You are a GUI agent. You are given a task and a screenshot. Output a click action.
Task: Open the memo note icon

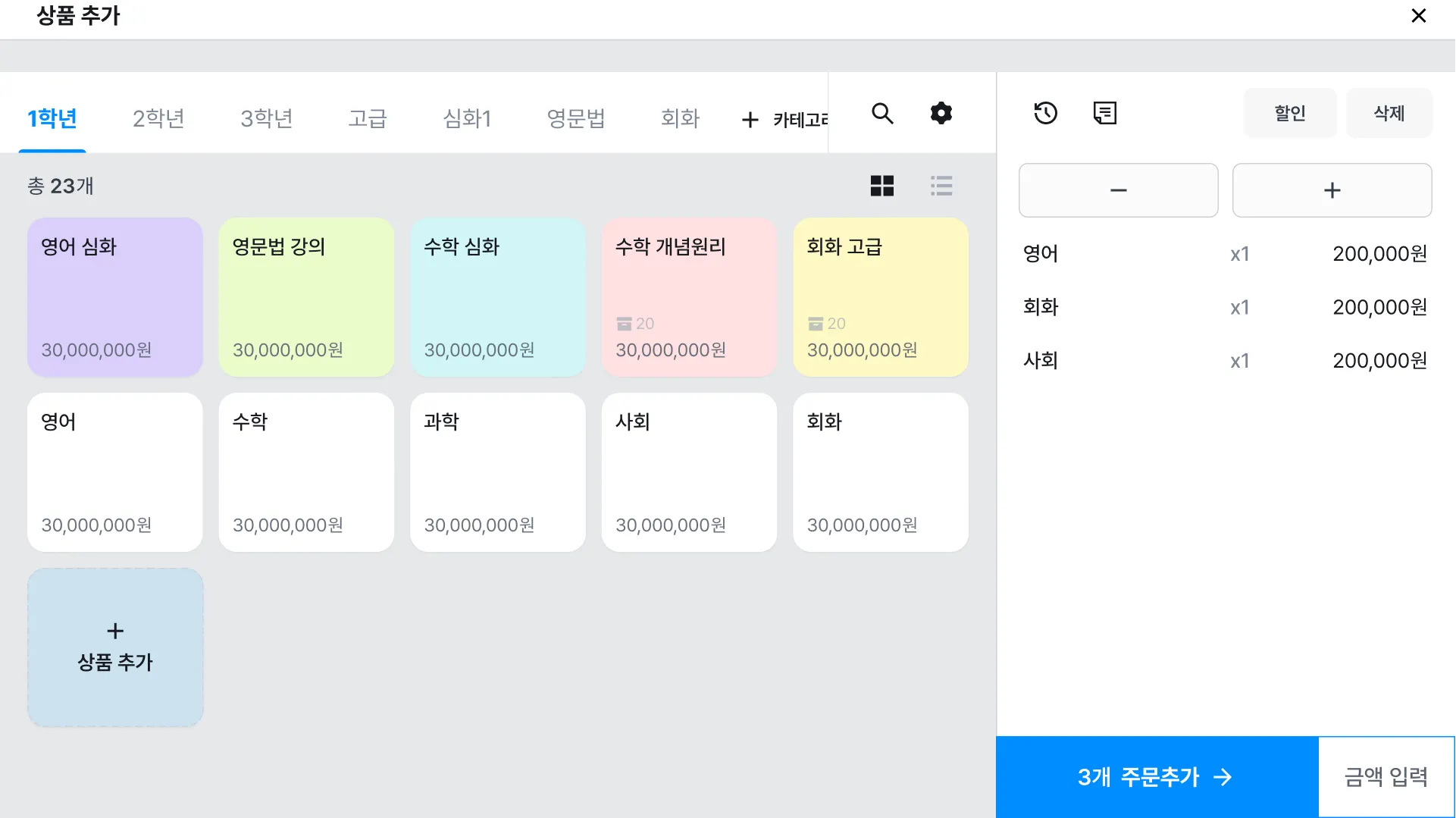click(1104, 113)
